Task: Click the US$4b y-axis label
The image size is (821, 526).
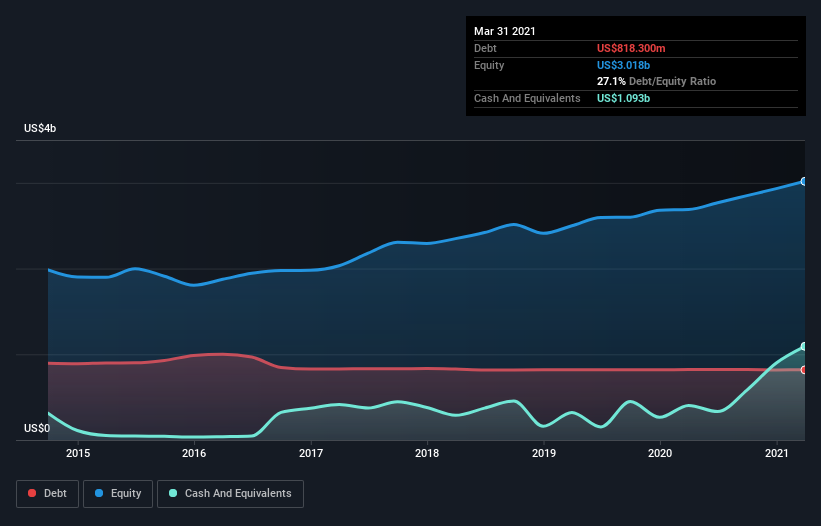Action: pos(40,128)
